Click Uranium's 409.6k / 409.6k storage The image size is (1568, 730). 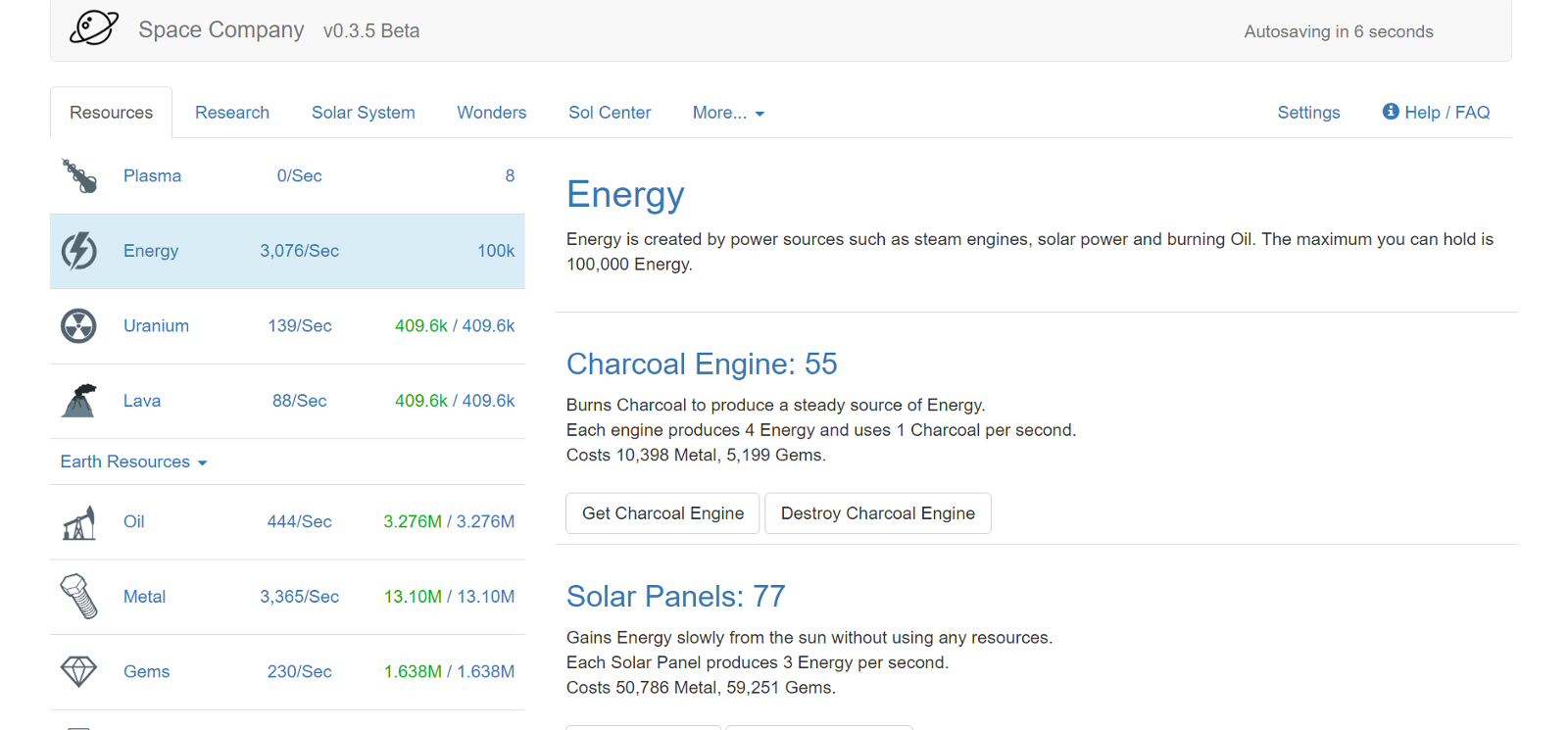click(x=455, y=326)
